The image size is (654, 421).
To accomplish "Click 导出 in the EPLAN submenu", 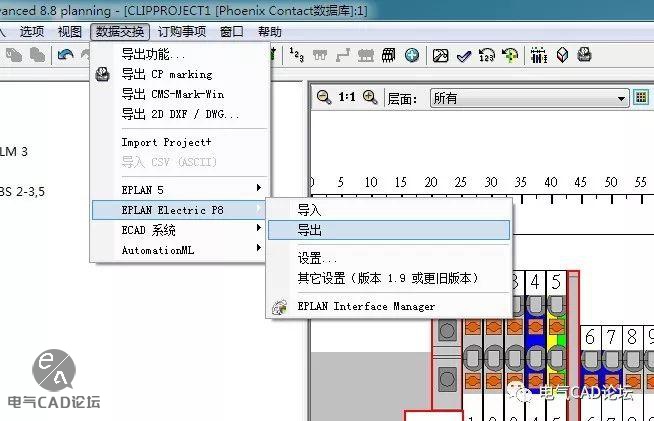I will tap(389, 230).
